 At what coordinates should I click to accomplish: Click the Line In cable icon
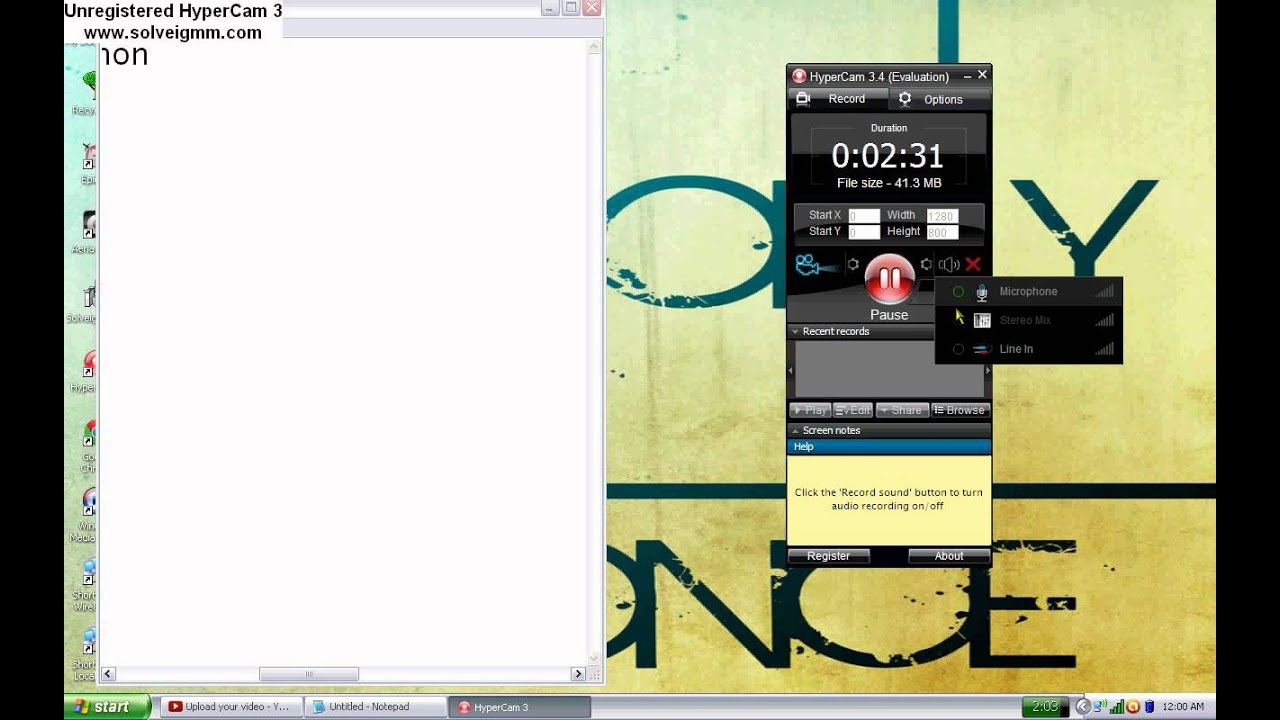982,349
